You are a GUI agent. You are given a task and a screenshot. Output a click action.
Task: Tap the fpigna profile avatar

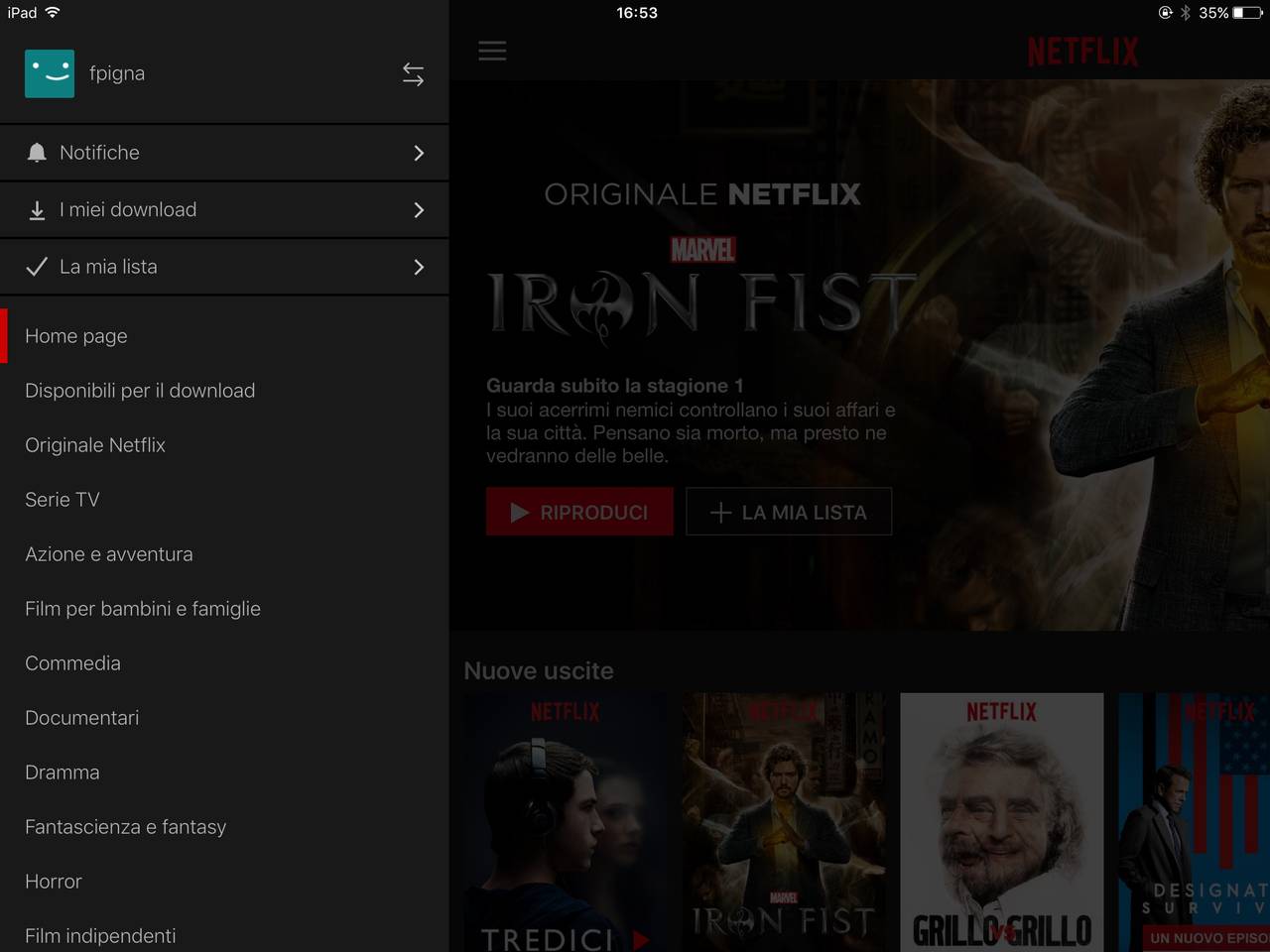(50, 73)
